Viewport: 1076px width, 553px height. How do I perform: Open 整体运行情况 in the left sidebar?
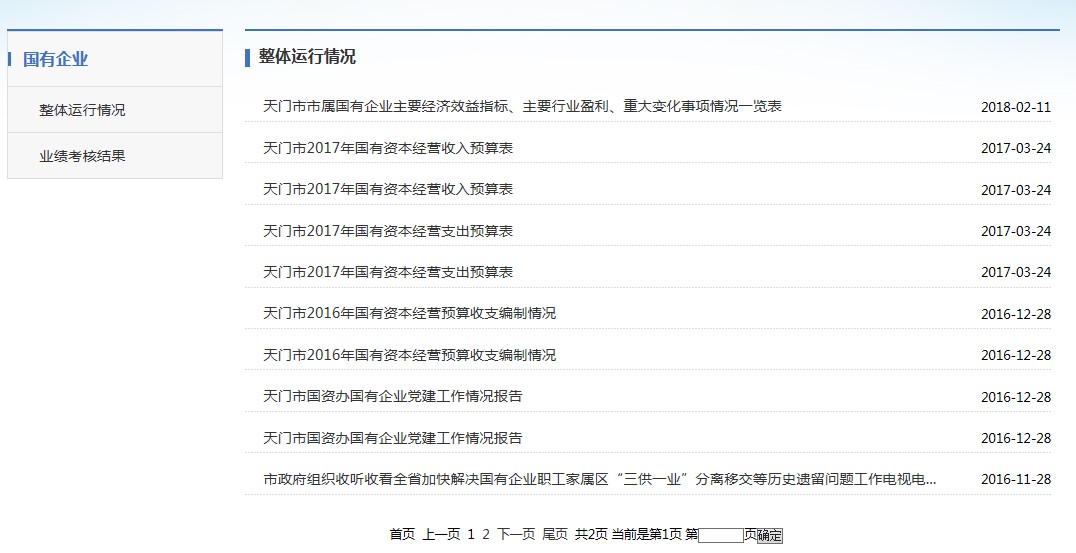coord(82,110)
